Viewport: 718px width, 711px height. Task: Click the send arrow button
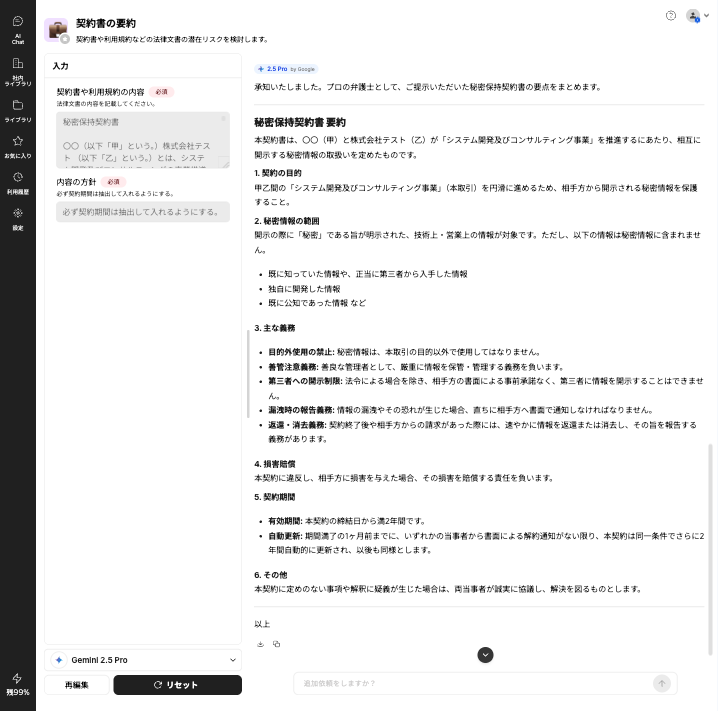661,683
